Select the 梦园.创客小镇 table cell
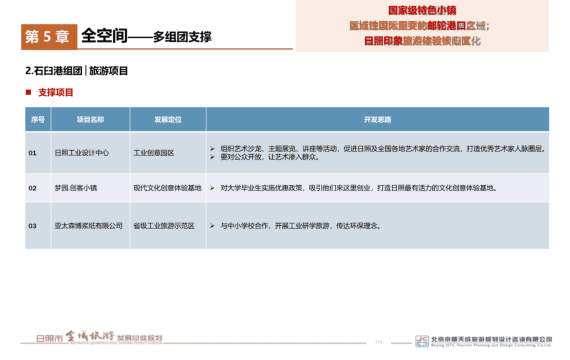This screenshot has width=570, height=360. point(91,188)
